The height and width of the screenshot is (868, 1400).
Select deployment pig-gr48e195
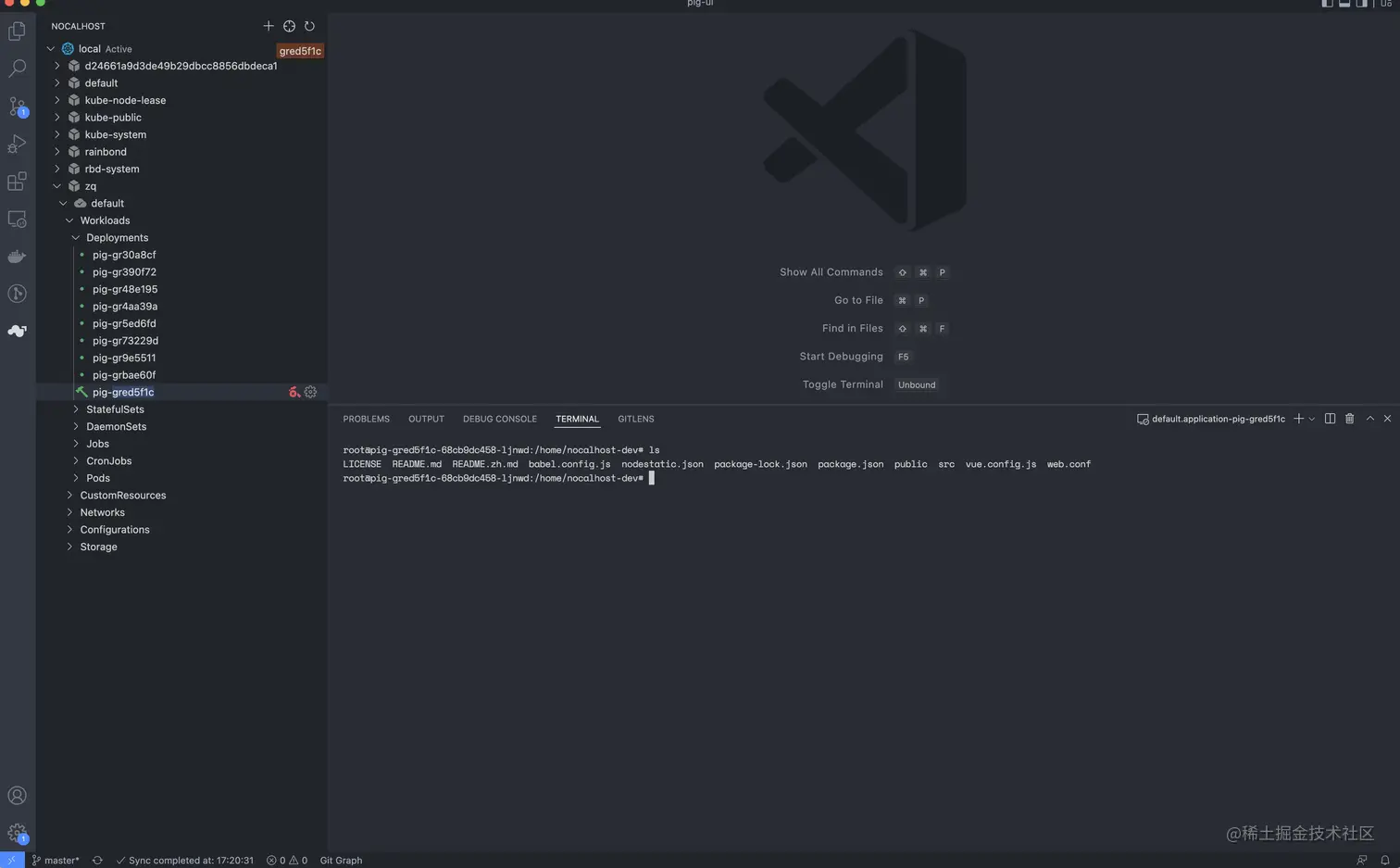click(x=125, y=289)
